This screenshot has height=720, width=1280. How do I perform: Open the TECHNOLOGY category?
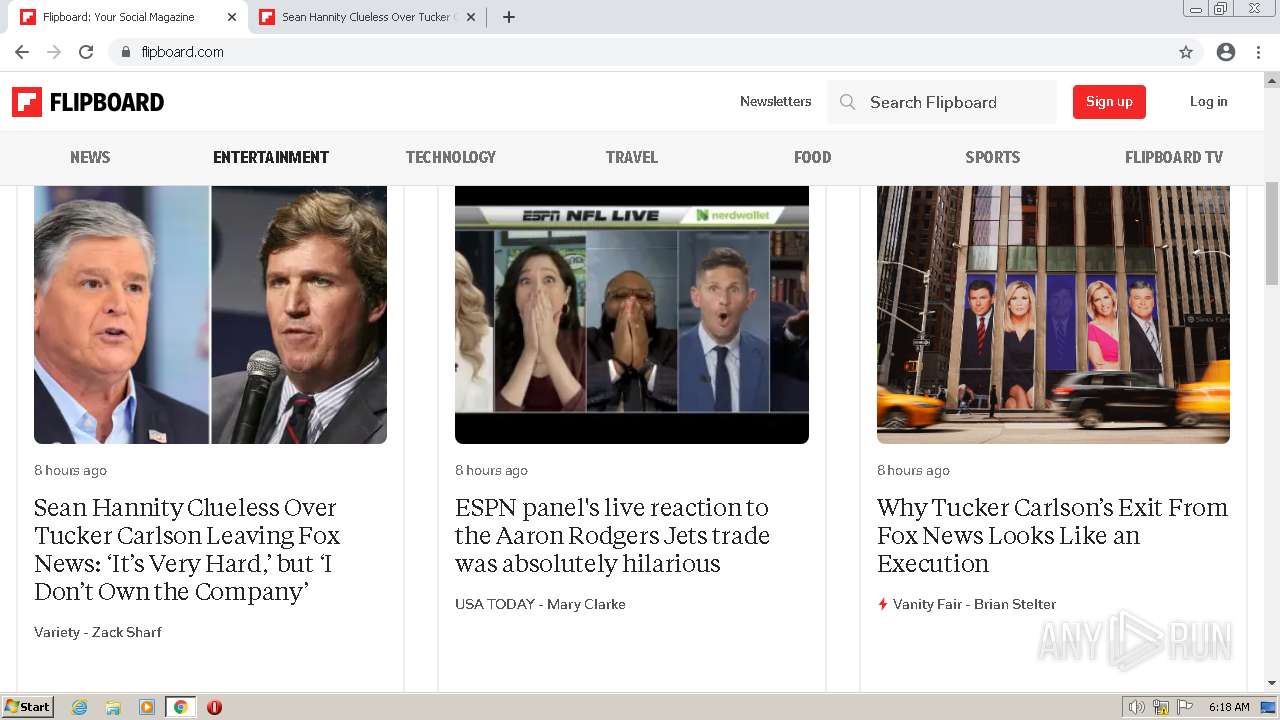[451, 157]
